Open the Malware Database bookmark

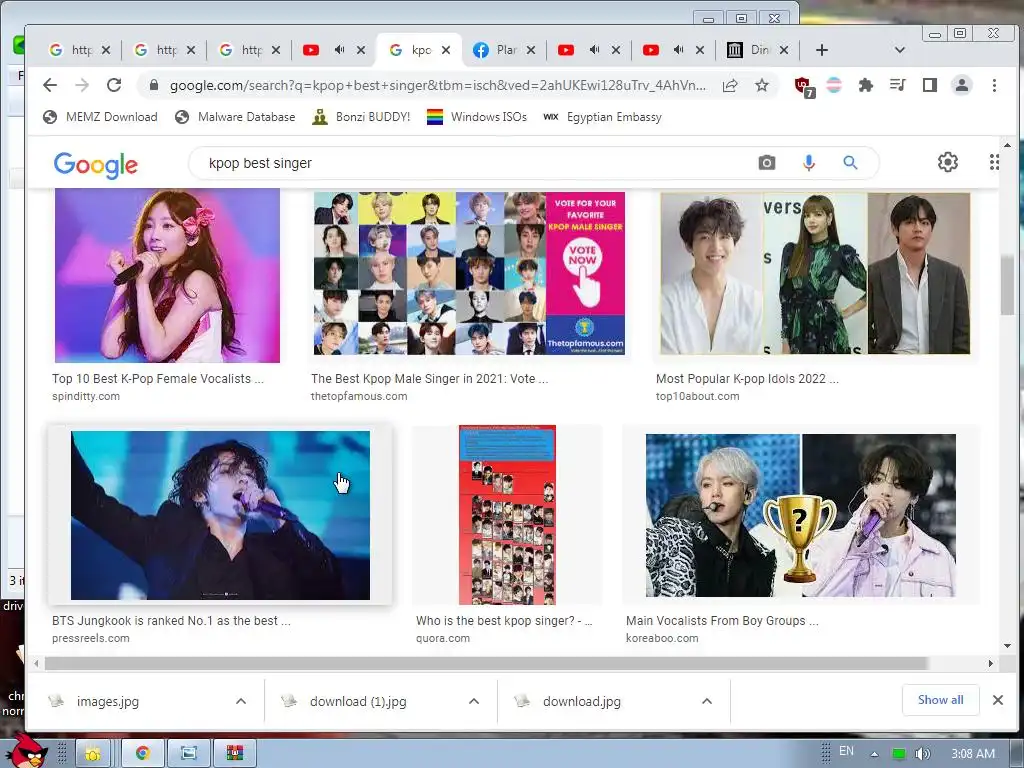tap(235, 117)
